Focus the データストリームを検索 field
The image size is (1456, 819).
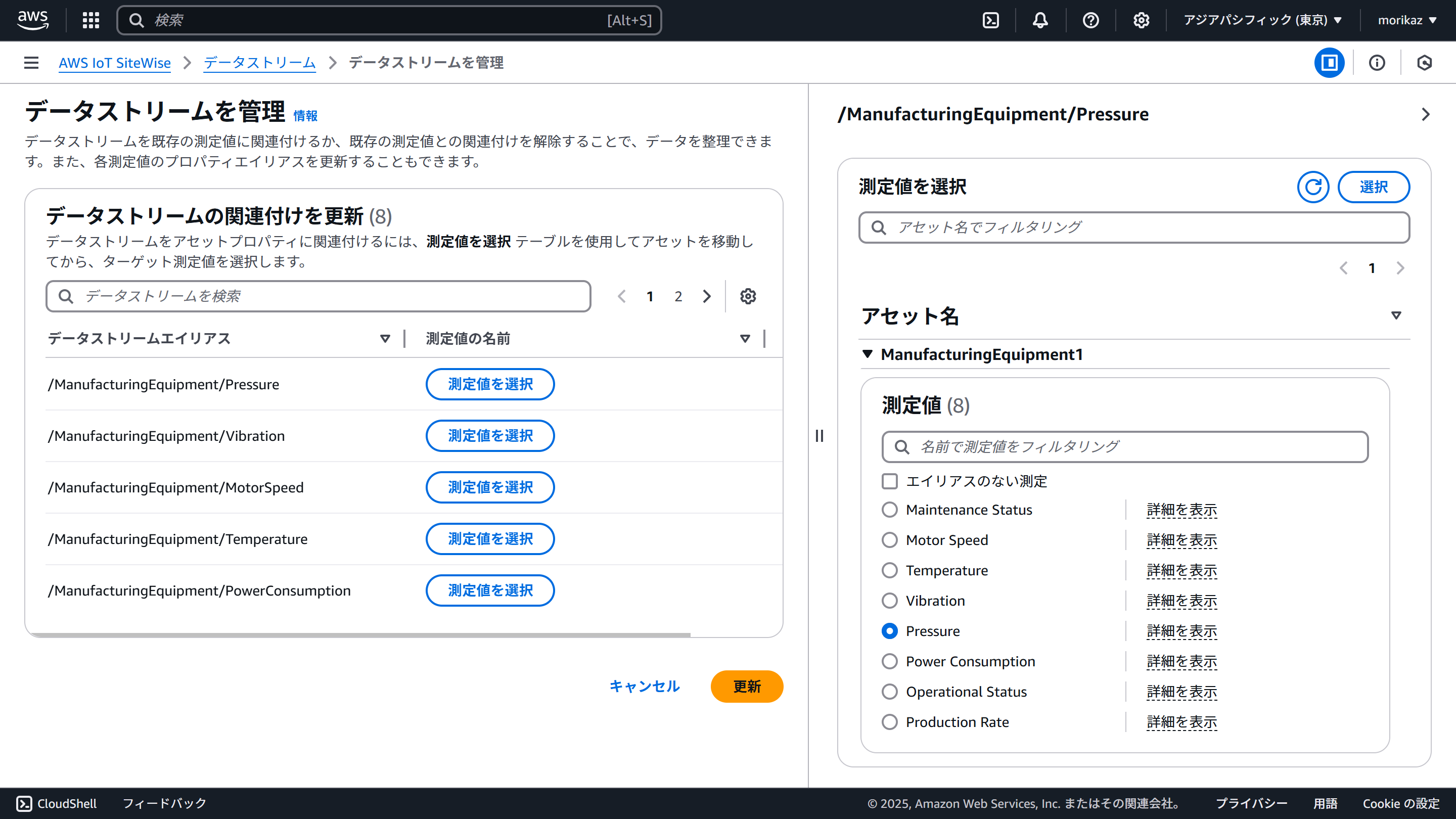coord(318,296)
